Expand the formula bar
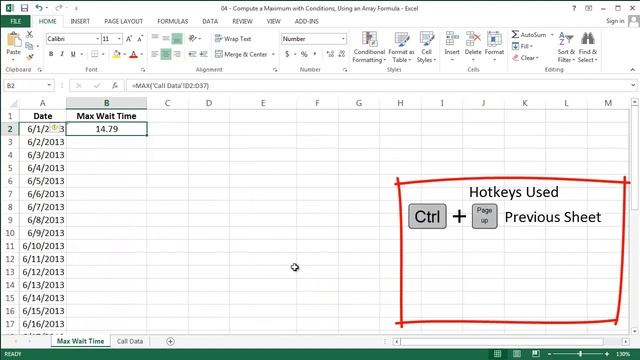Image resolution: width=640 pixels, height=360 pixels. click(633, 85)
